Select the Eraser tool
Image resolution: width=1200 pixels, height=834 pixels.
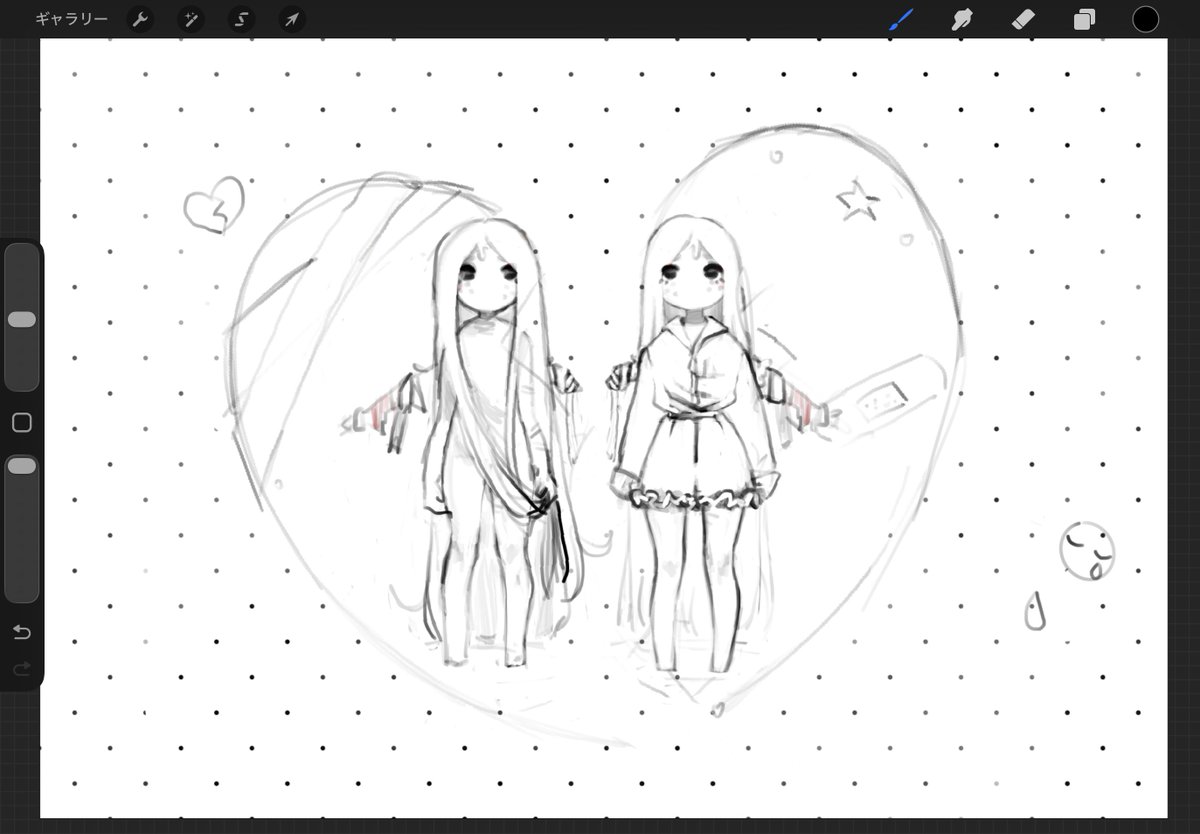coord(1023,19)
